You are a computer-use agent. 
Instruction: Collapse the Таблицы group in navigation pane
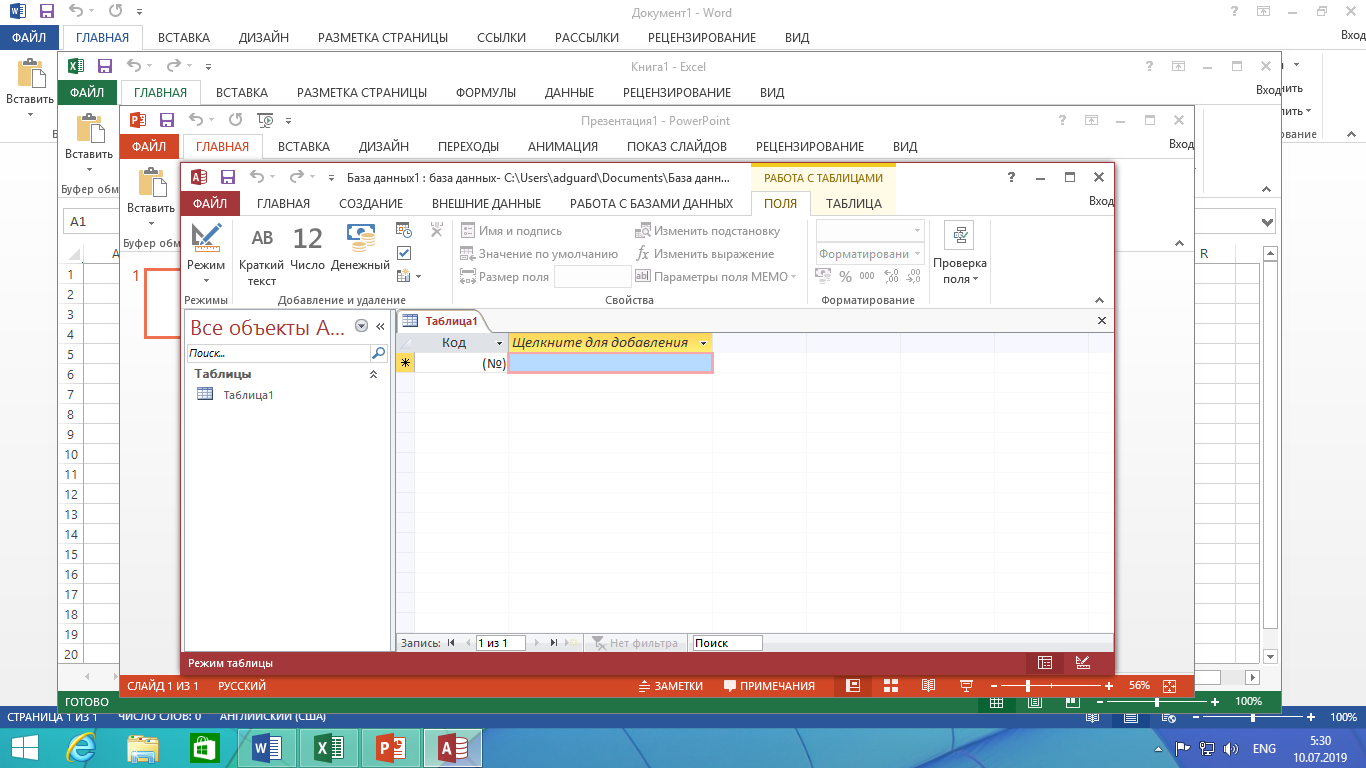[x=374, y=374]
